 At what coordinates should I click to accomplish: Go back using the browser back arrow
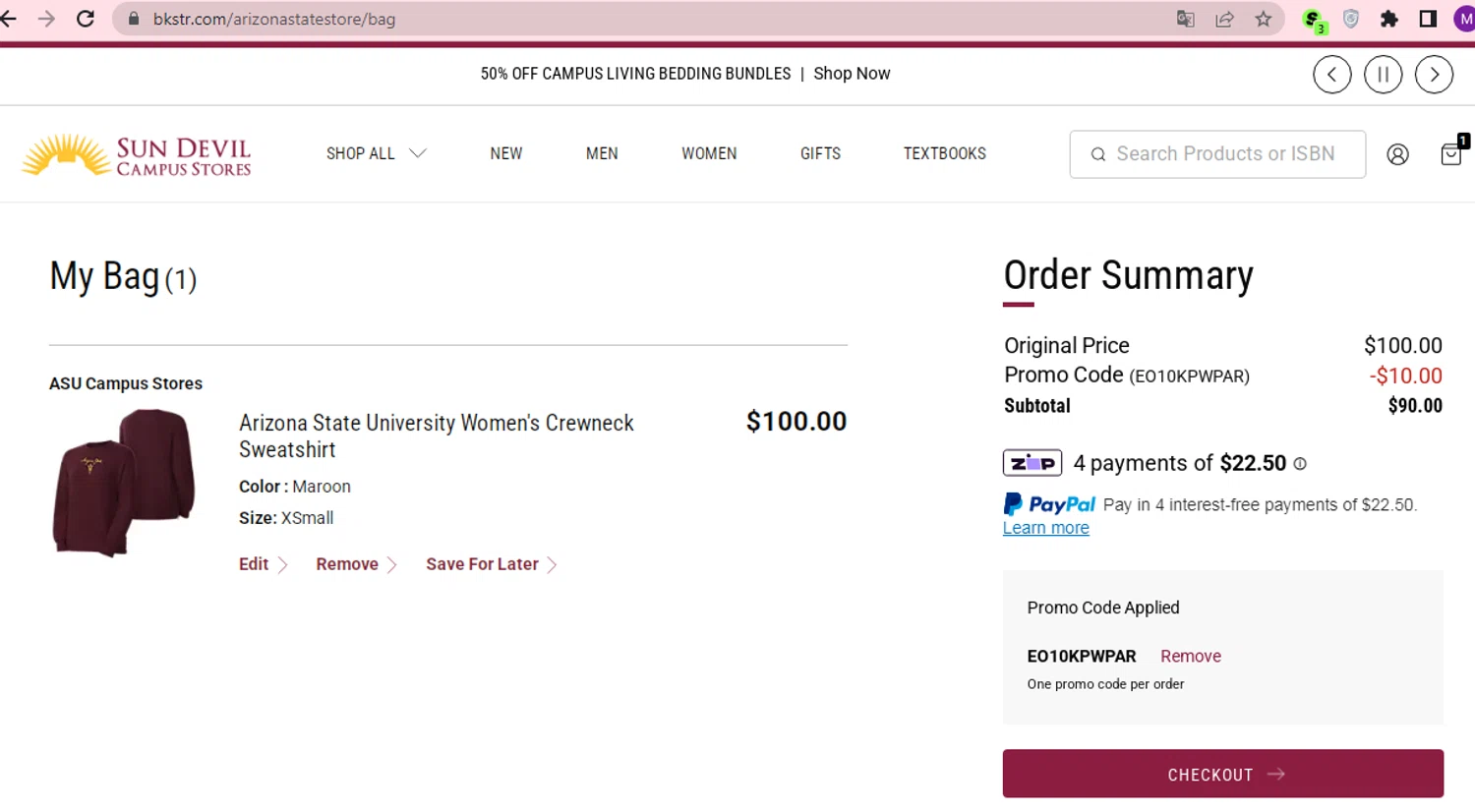(x=9, y=19)
